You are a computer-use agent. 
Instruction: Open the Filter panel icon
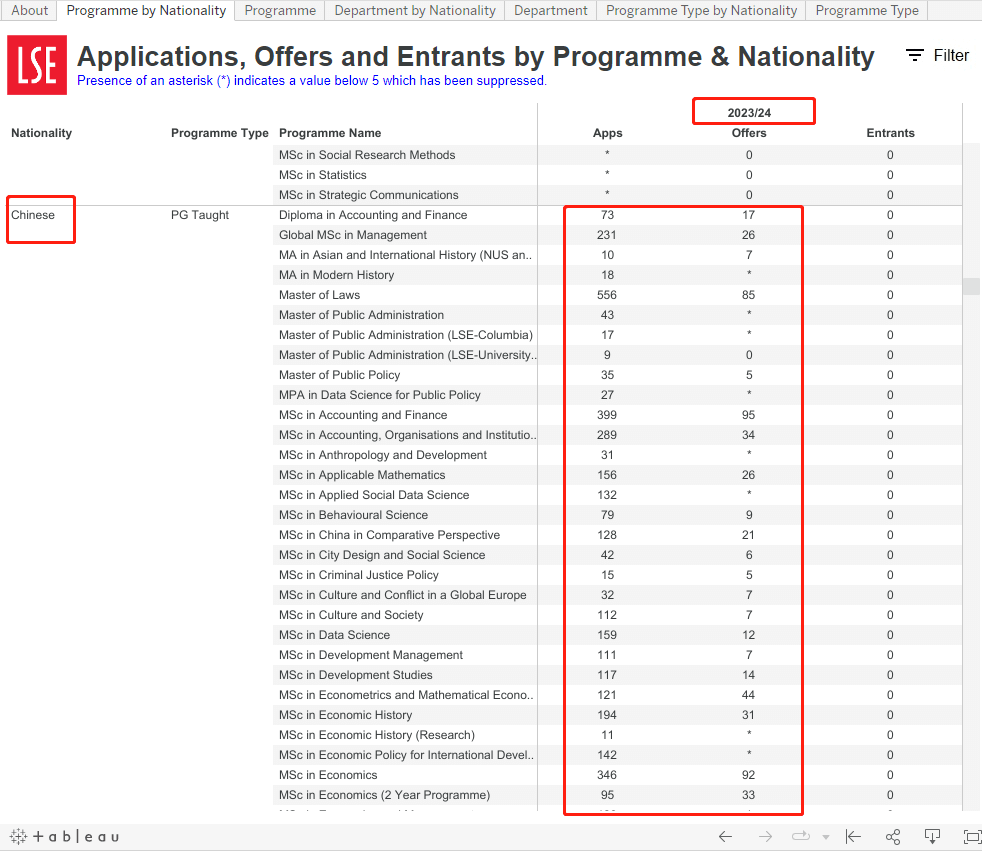(914, 56)
